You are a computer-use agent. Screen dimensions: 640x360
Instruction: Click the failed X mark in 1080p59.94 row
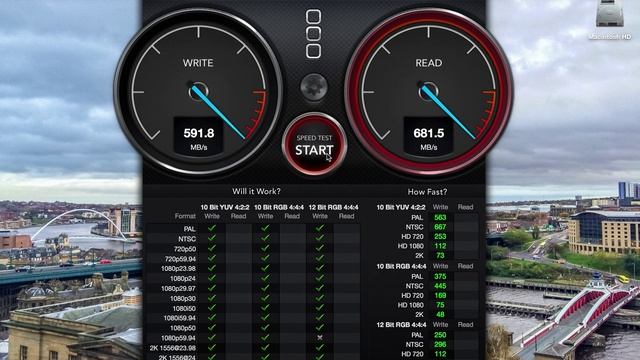pos(320,338)
